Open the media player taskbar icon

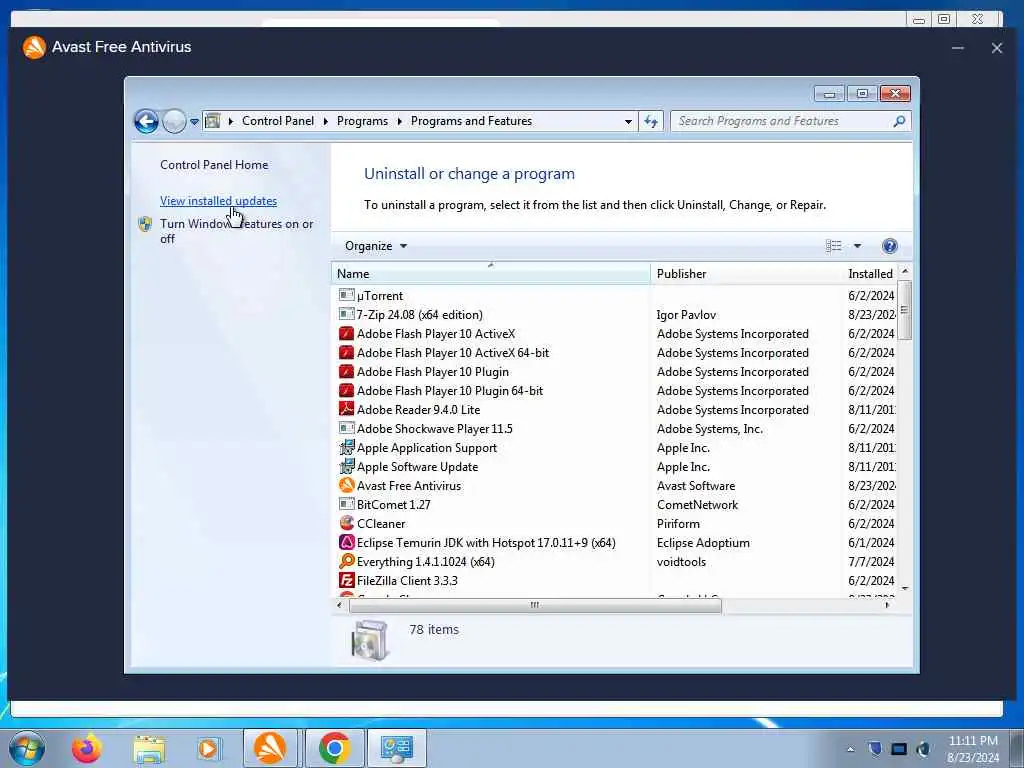click(209, 748)
